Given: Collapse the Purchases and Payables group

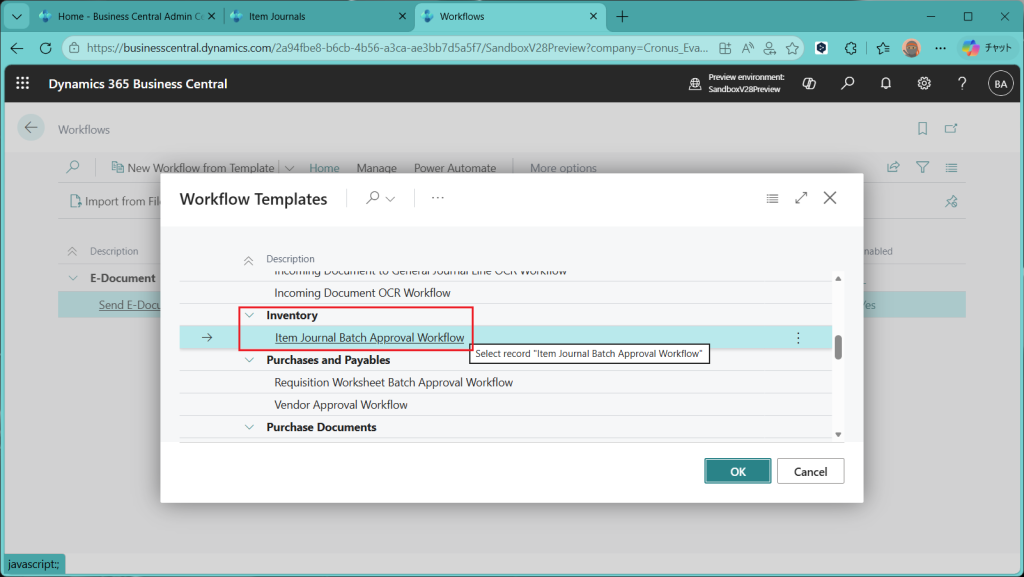Looking at the screenshot, I should pos(249,360).
